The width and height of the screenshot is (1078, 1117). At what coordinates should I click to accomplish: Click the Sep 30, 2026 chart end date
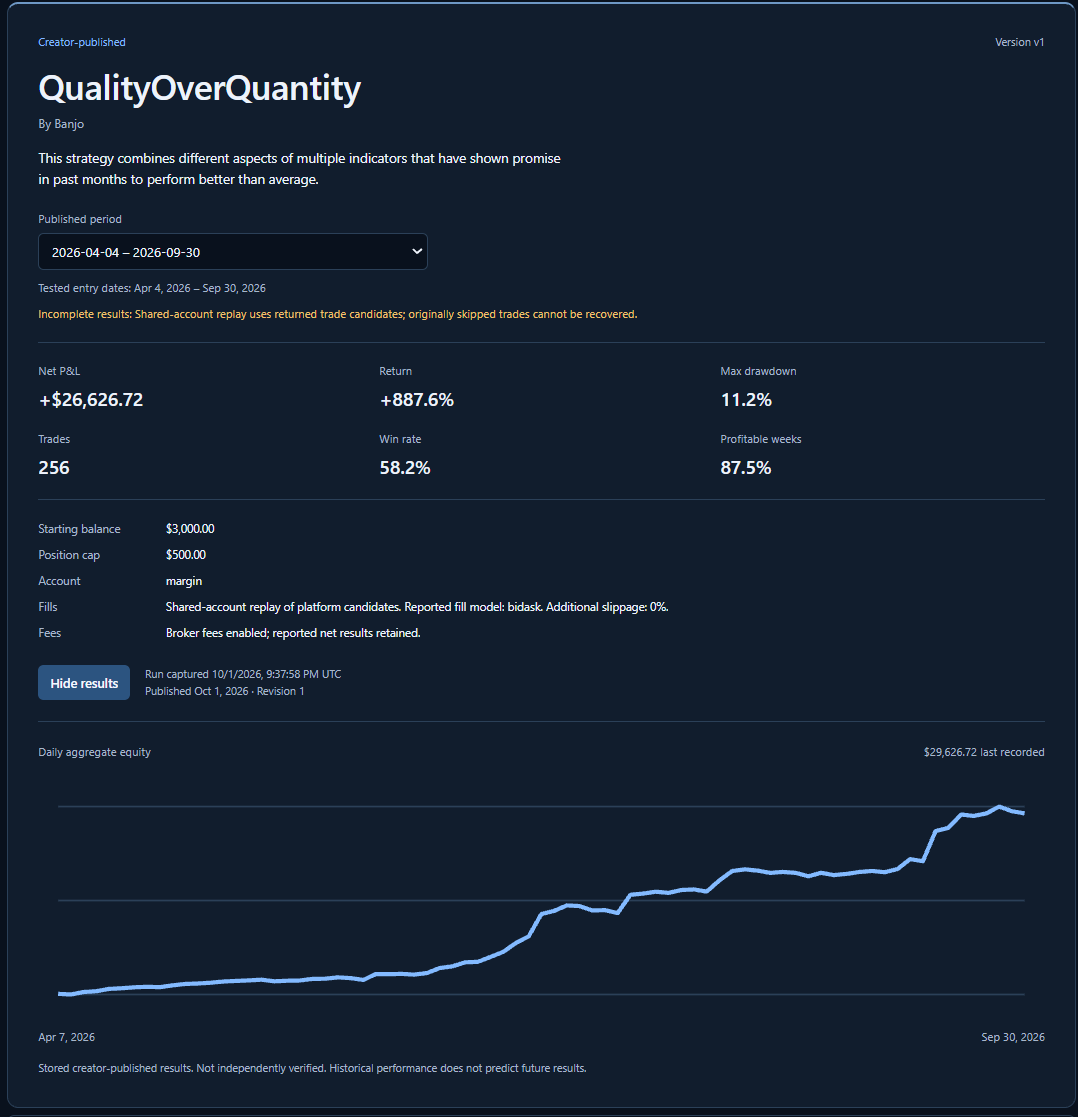(x=1012, y=1037)
